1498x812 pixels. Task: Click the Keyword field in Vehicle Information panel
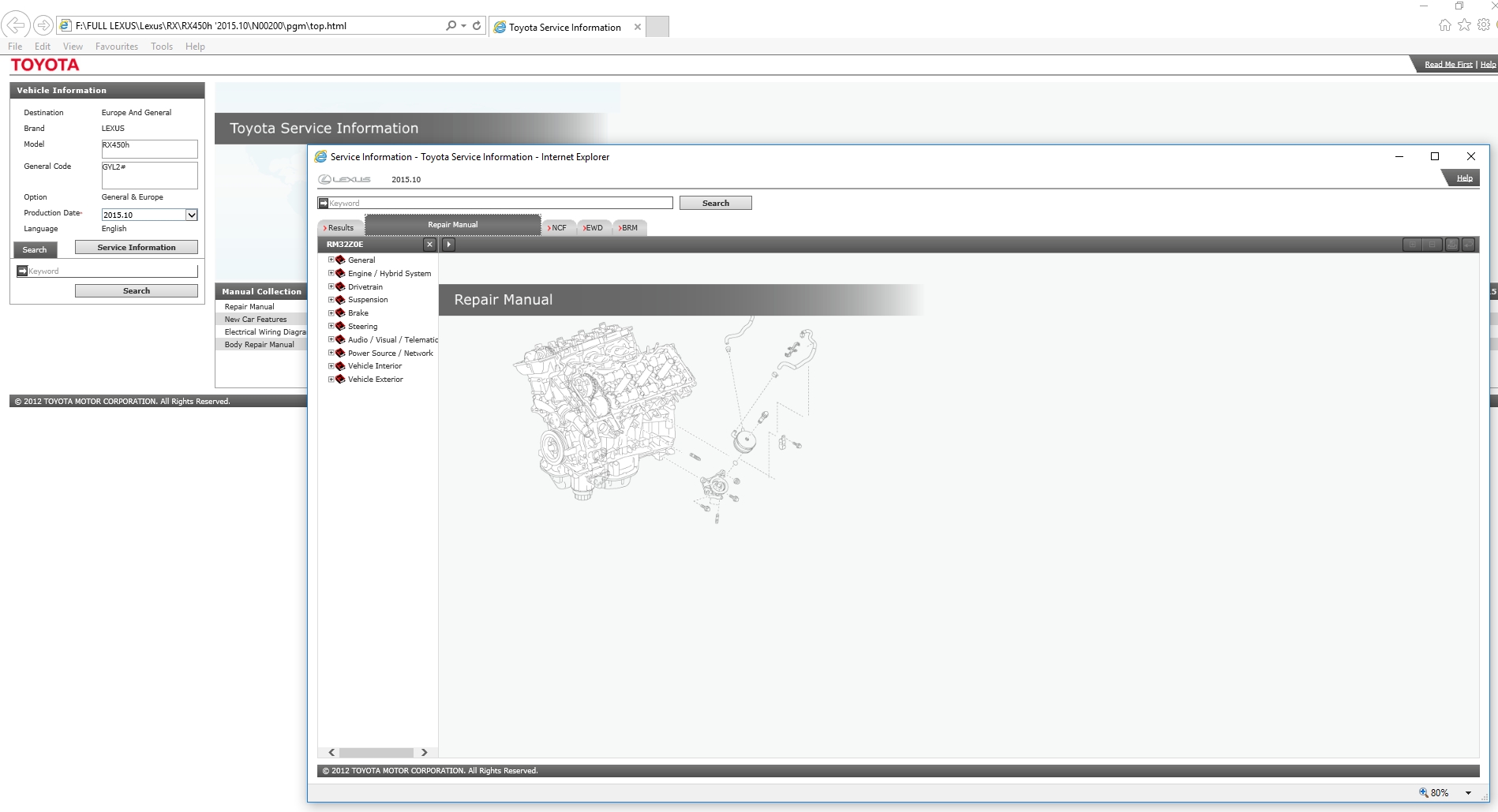(107, 271)
